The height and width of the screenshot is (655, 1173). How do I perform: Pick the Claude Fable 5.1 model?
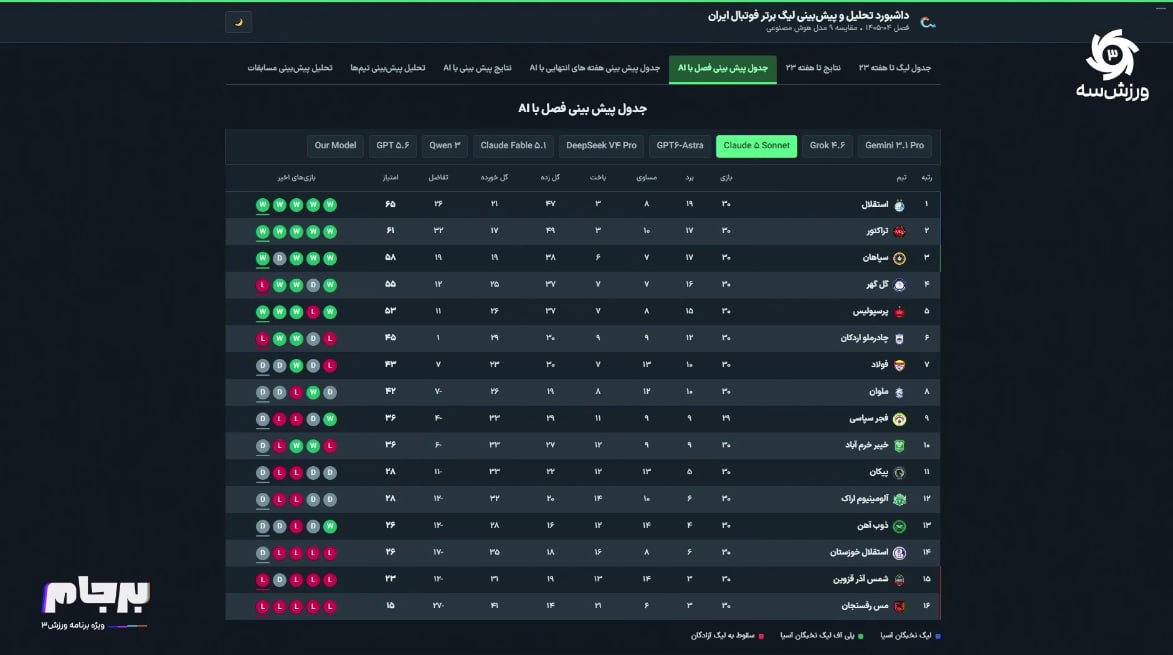pos(513,146)
